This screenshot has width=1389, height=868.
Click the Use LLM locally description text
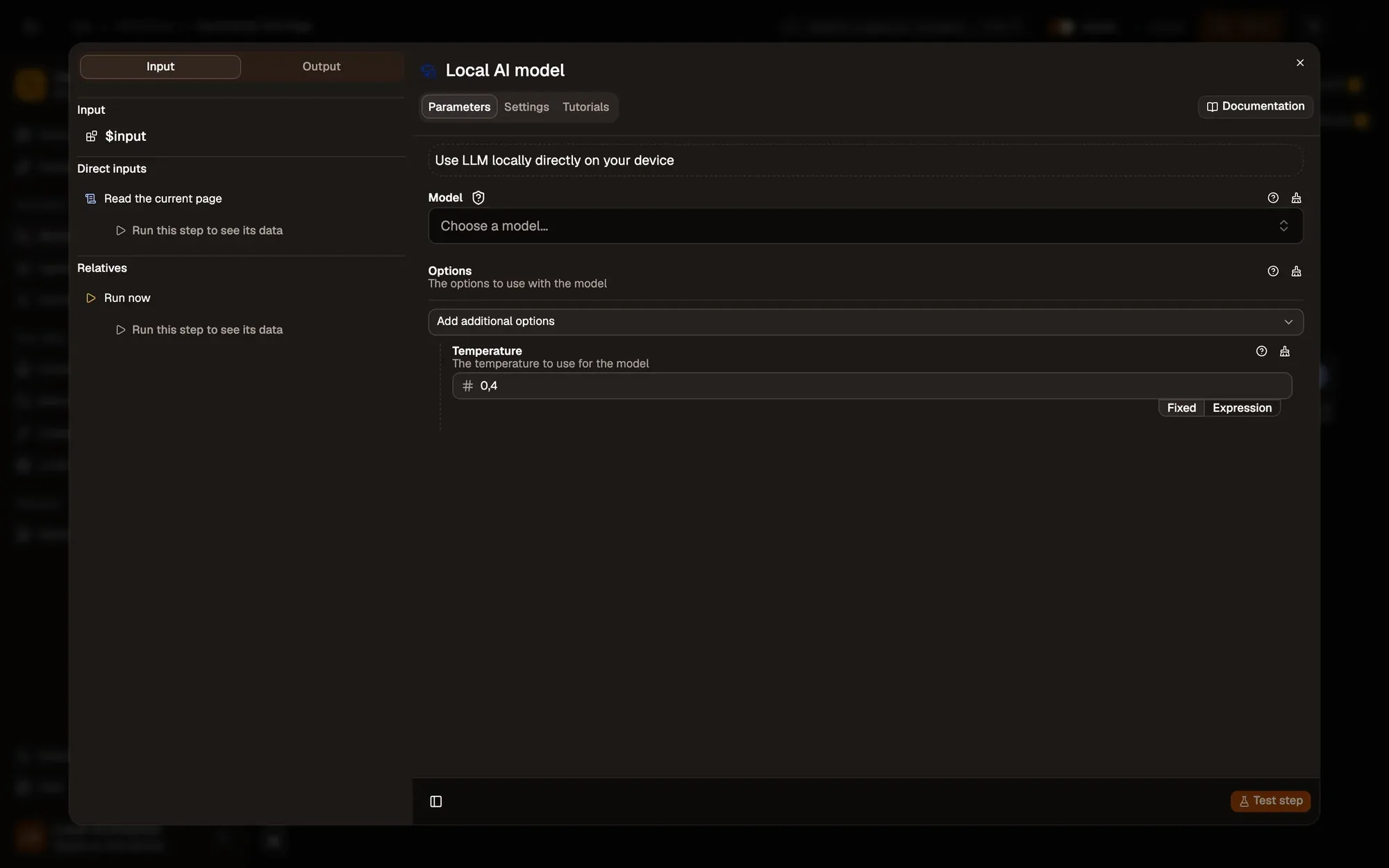coord(554,160)
